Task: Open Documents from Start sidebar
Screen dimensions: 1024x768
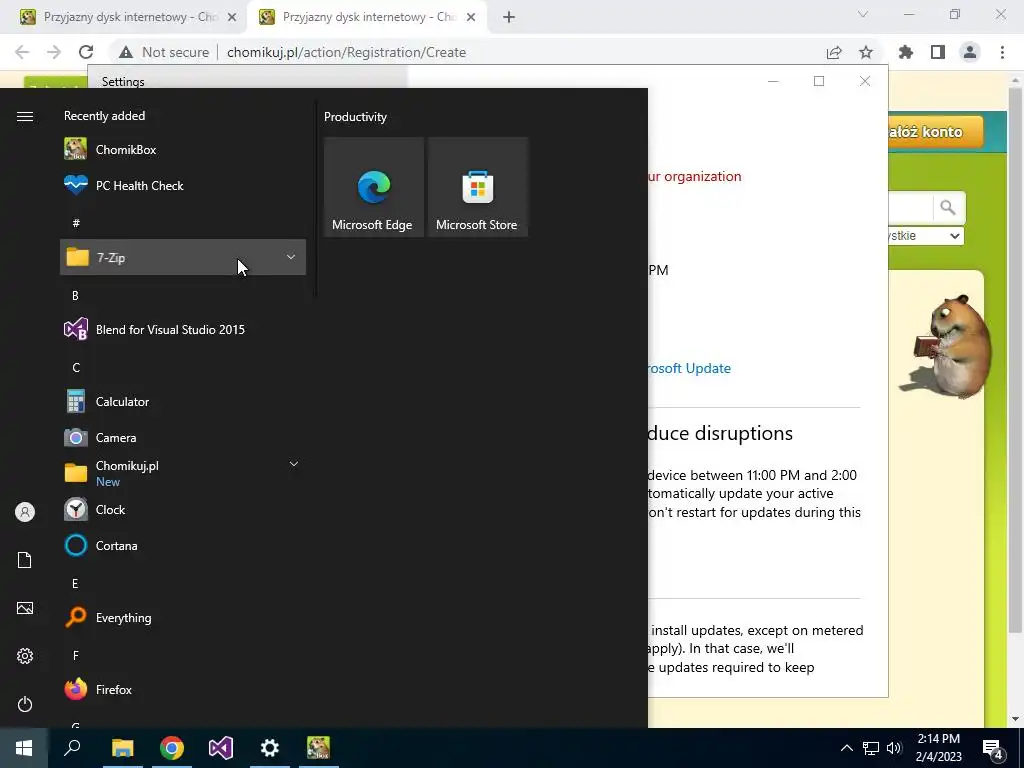Action: tap(25, 560)
